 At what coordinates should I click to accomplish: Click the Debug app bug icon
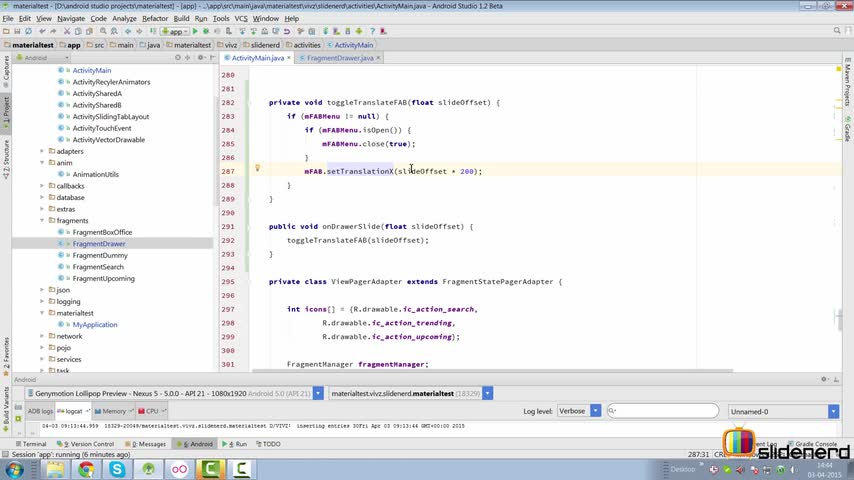coord(207,31)
